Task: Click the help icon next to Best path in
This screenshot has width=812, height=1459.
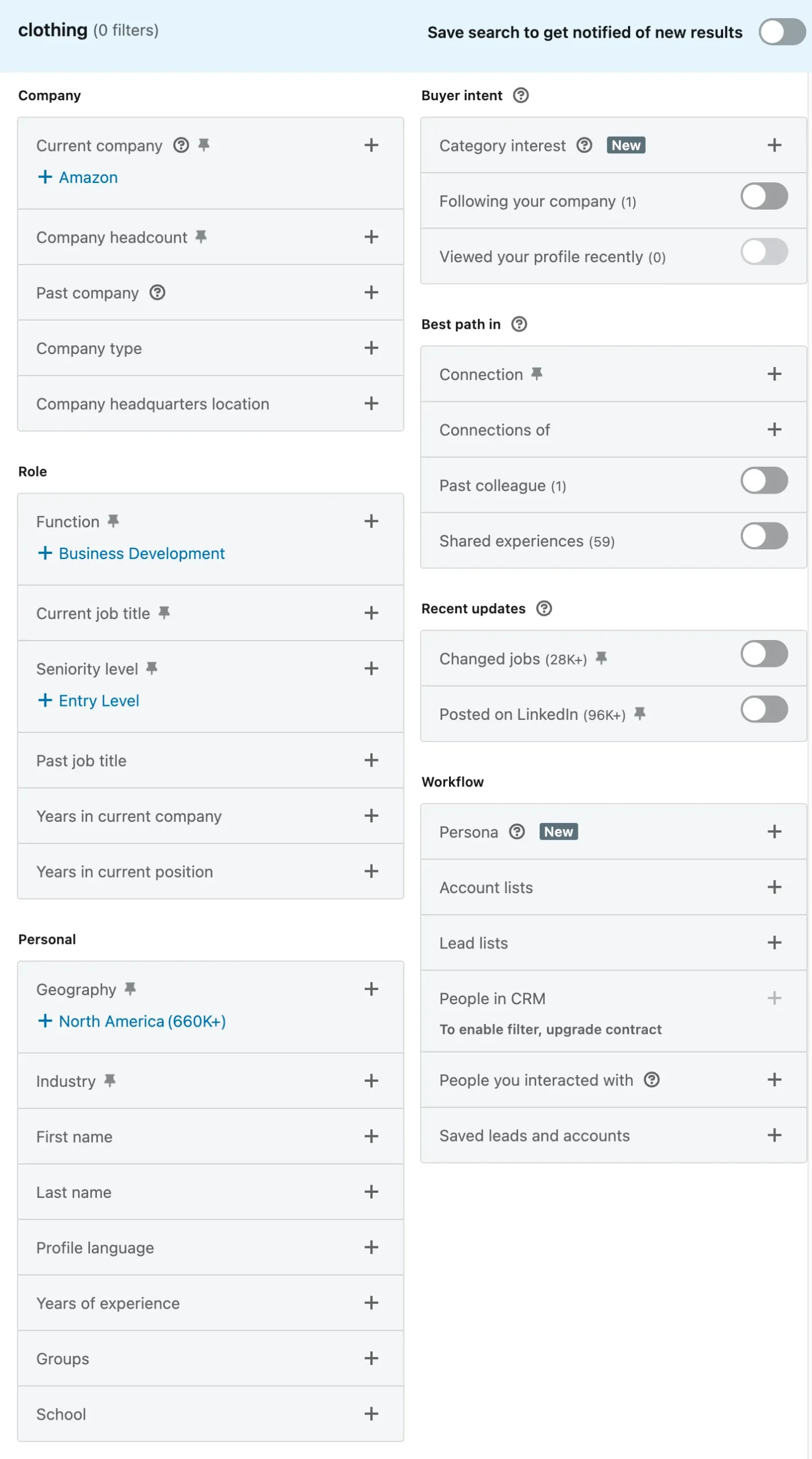Action: click(518, 324)
